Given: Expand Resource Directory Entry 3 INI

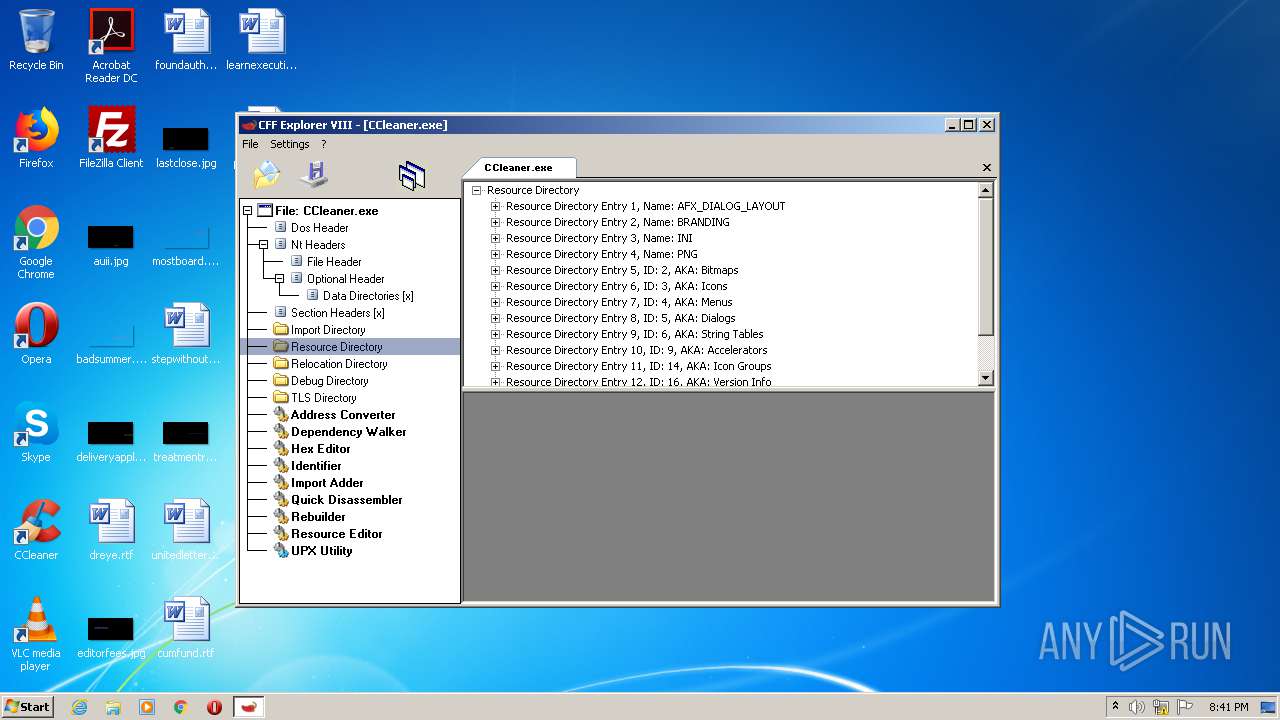Looking at the screenshot, I should click(495, 238).
